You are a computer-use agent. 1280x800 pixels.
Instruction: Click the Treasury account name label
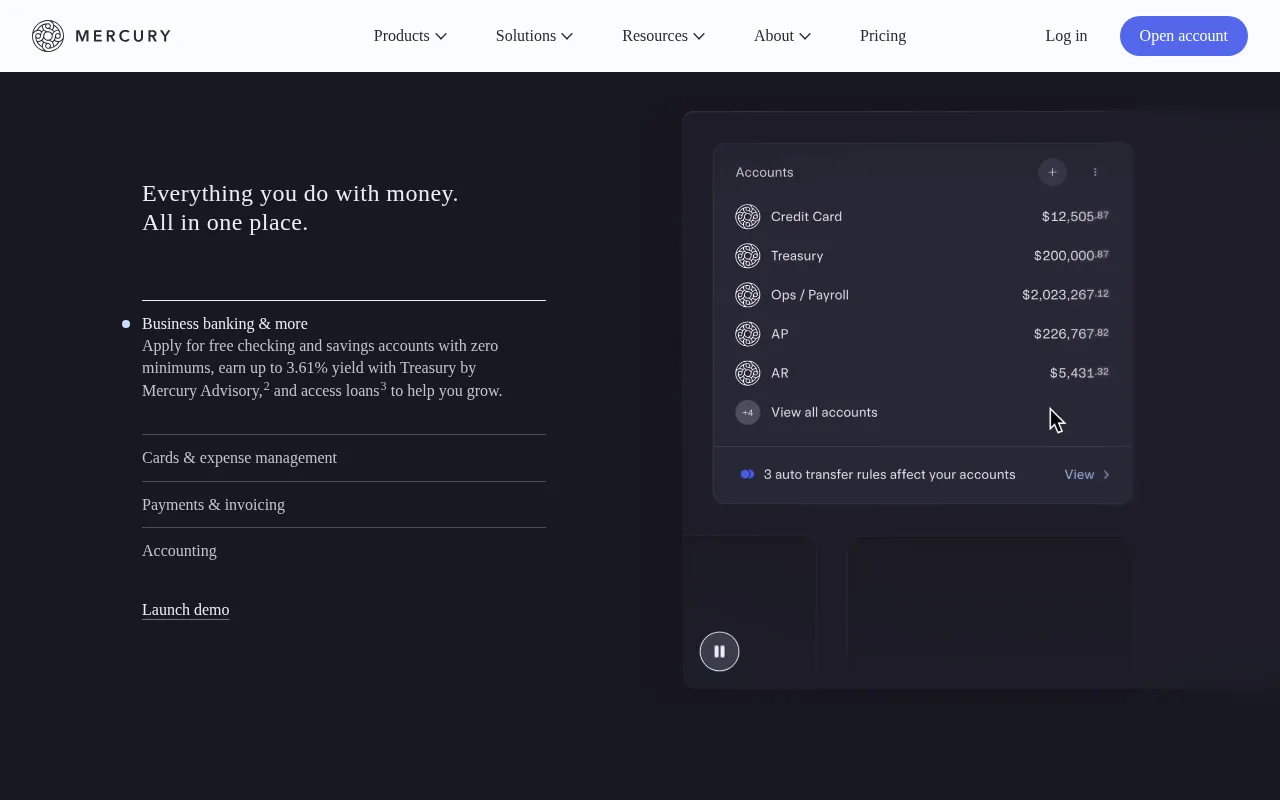[797, 256]
